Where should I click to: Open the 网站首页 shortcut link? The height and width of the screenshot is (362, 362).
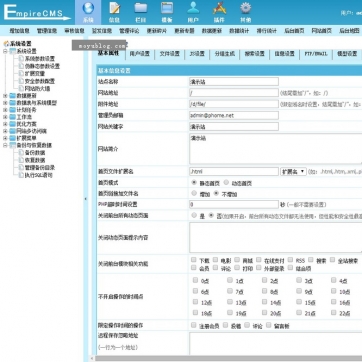[322, 31]
